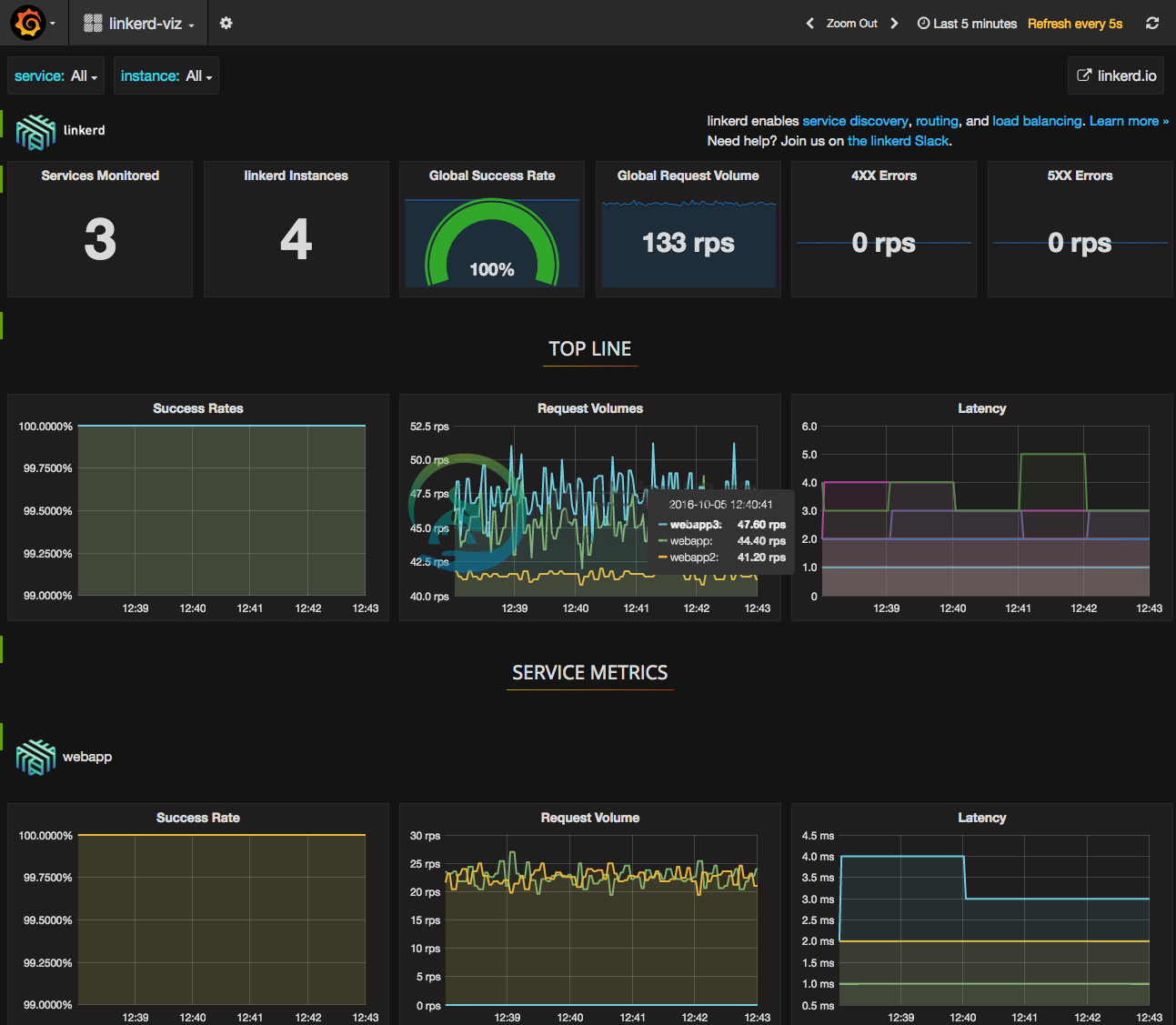This screenshot has height=1025, width=1176.
Task: Refresh the dashboard with the refresh icon
Action: (1152, 24)
